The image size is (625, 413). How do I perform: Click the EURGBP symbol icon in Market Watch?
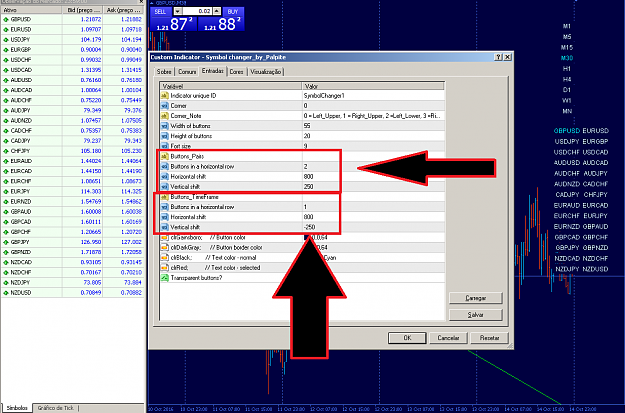coord(6,50)
